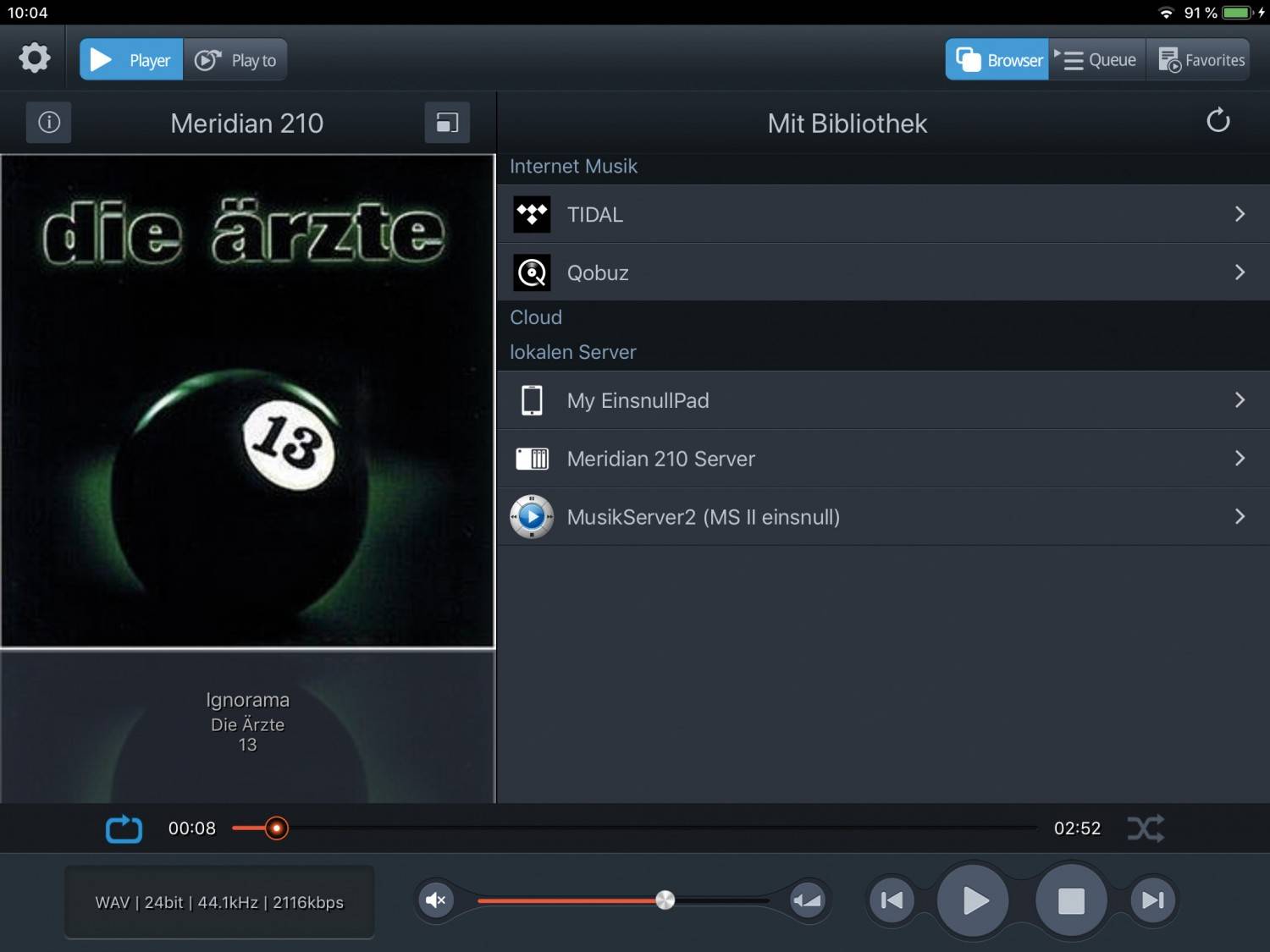Click the Cloud section header

click(536, 317)
